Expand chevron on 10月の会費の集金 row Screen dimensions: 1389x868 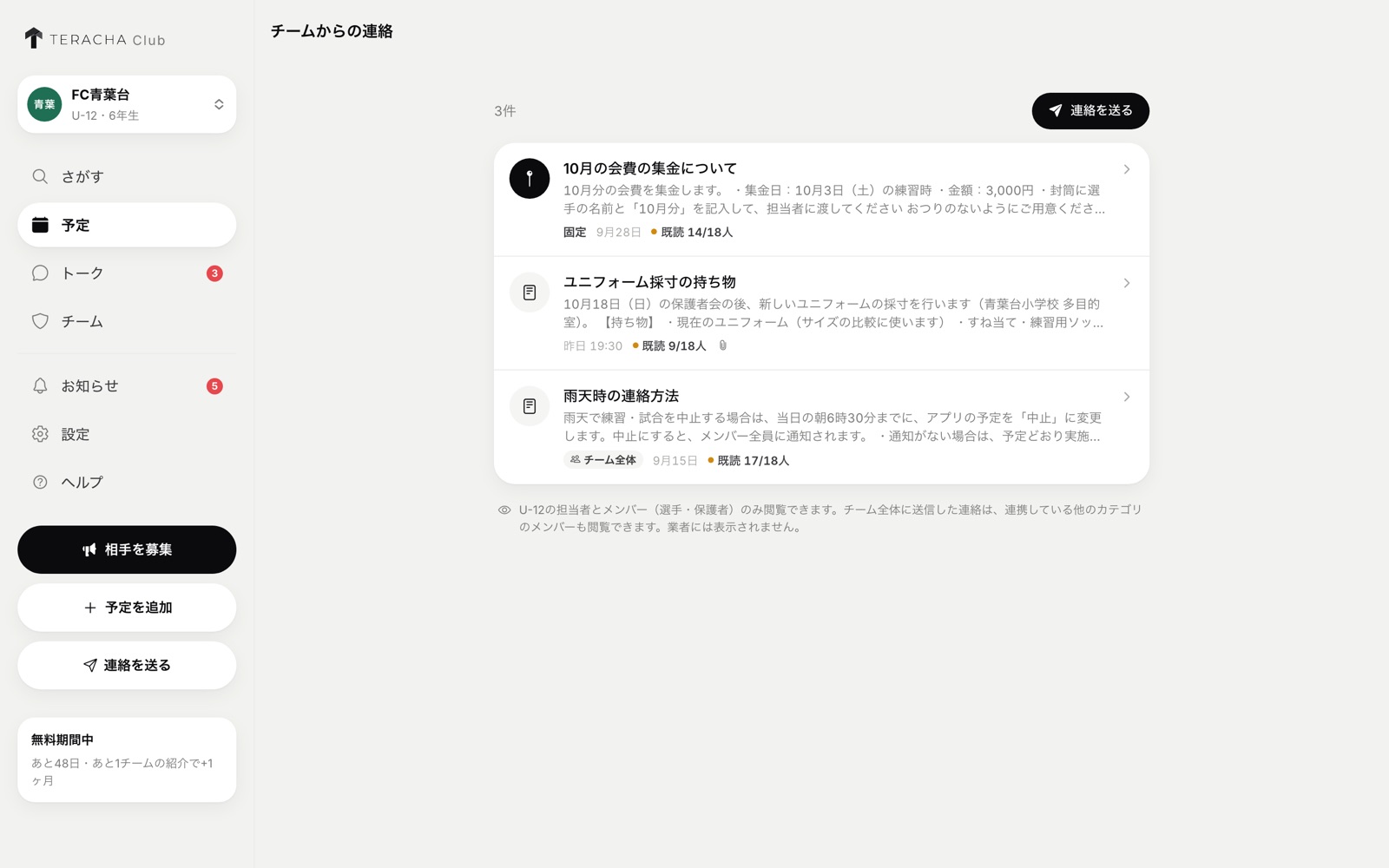[1126, 169]
